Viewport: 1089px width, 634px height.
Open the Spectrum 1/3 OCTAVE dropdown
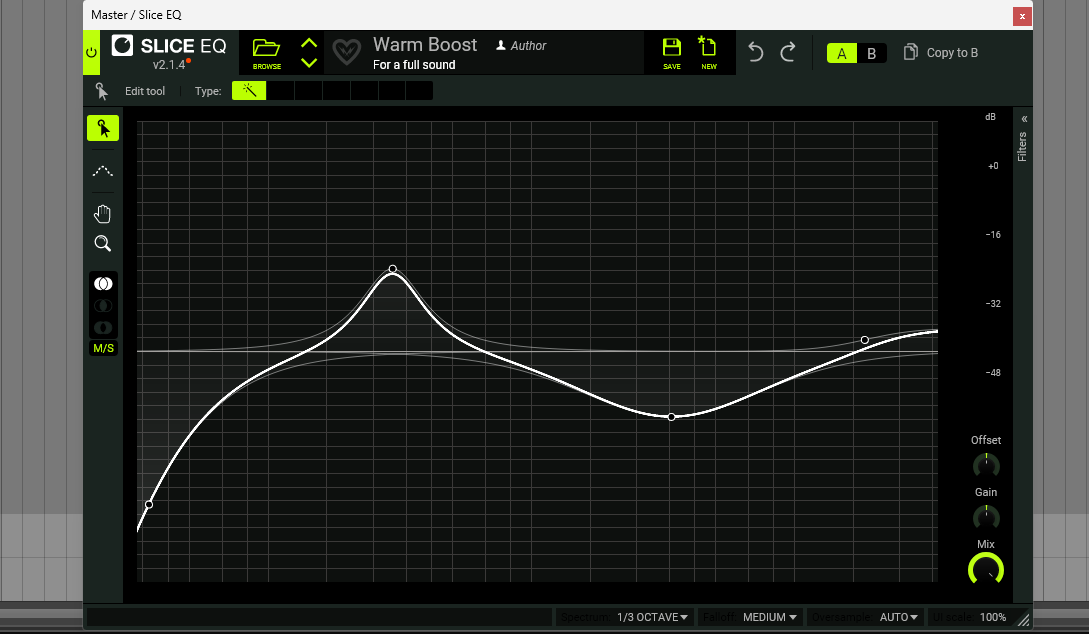[x=651, y=617]
